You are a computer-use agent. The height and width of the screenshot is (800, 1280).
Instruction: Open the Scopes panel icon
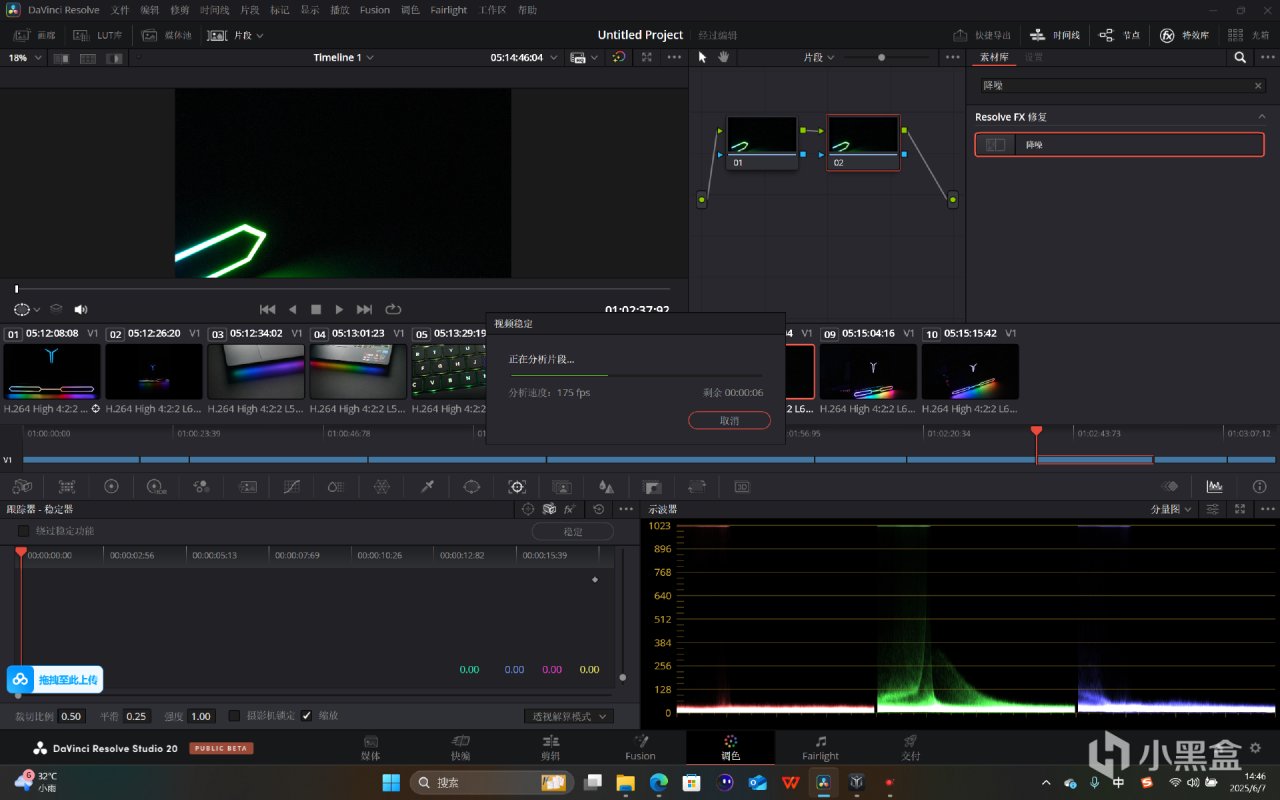[1214, 487]
